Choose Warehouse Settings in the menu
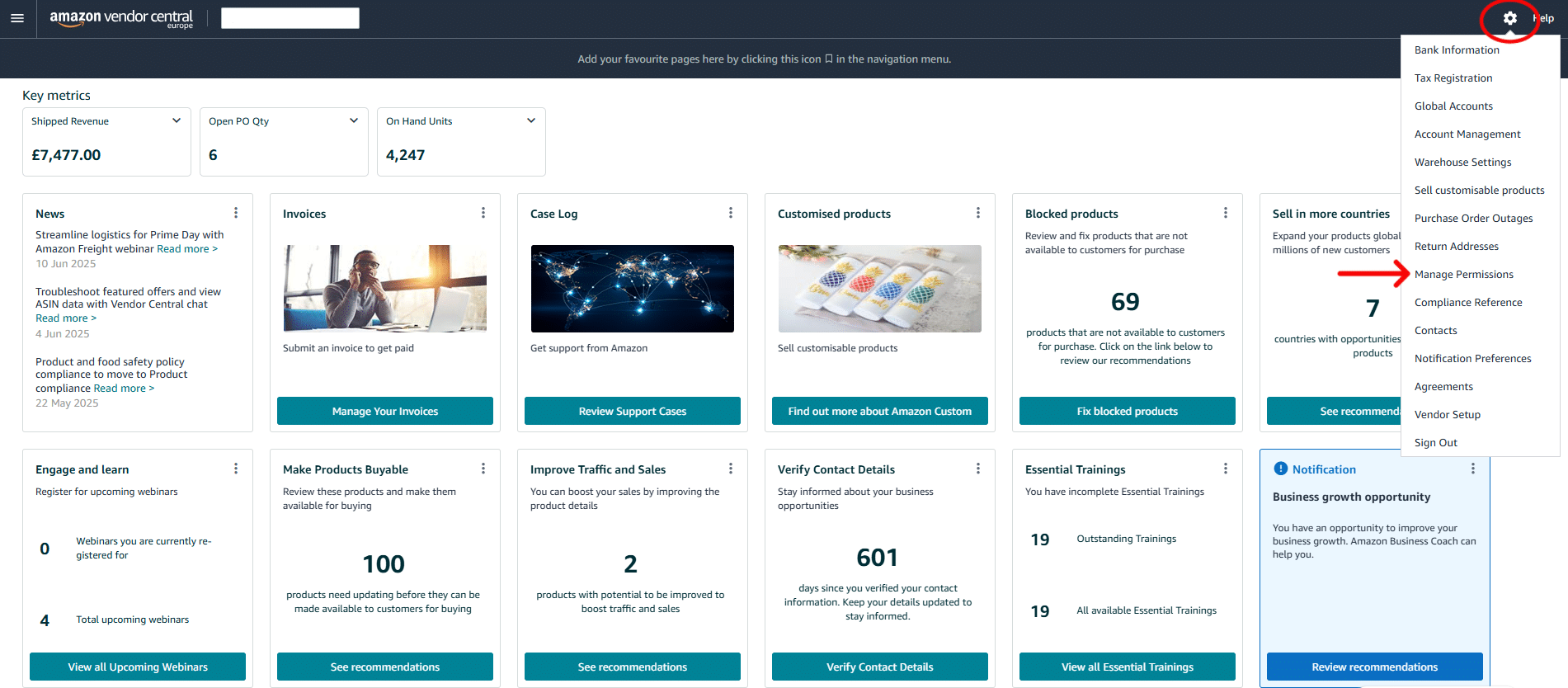This screenshot has height=688, width=1568. [1462, 163]
